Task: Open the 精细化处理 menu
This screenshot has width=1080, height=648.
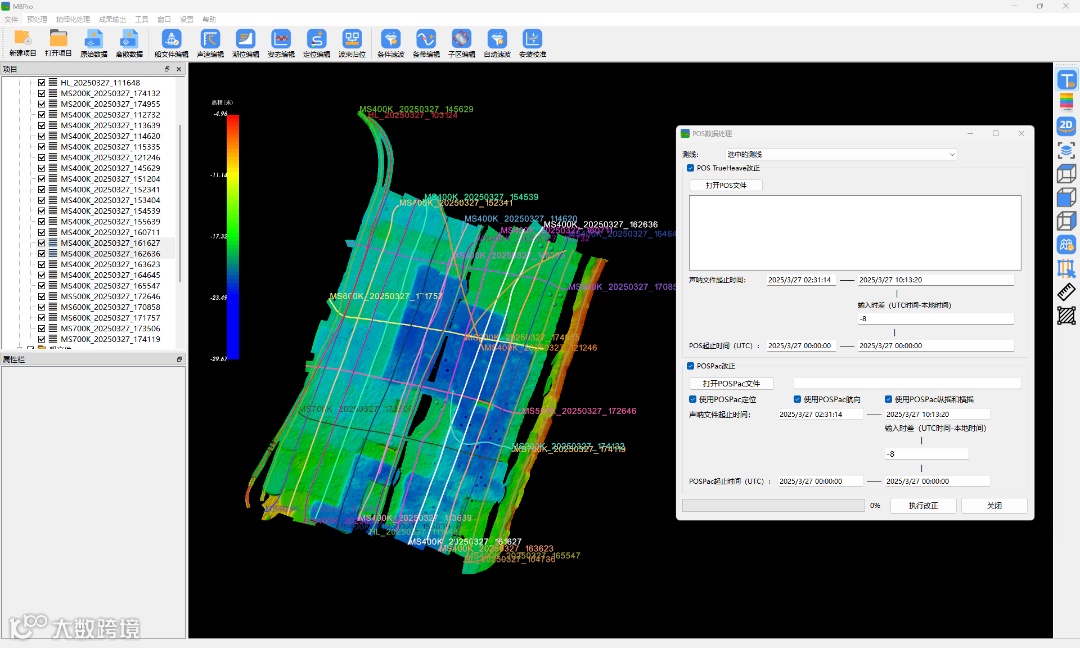Action: (73, 19)
